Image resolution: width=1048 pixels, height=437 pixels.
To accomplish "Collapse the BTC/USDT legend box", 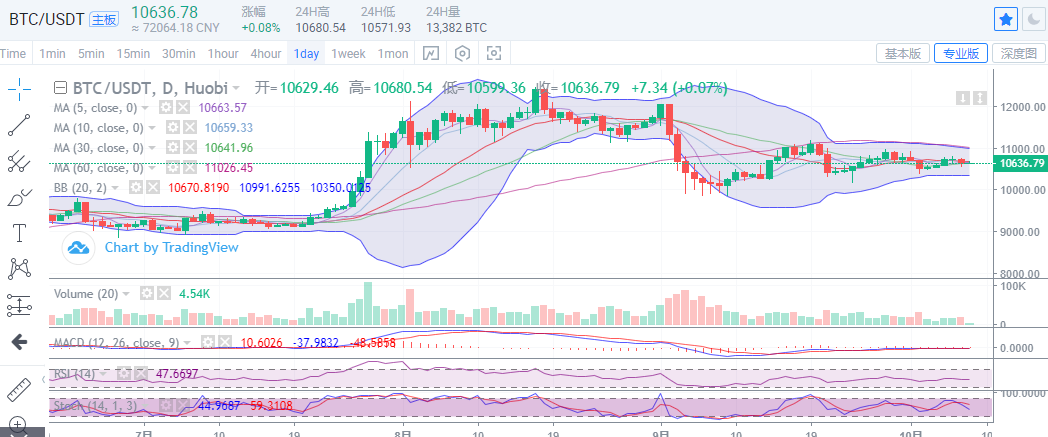I will point(61,88).
